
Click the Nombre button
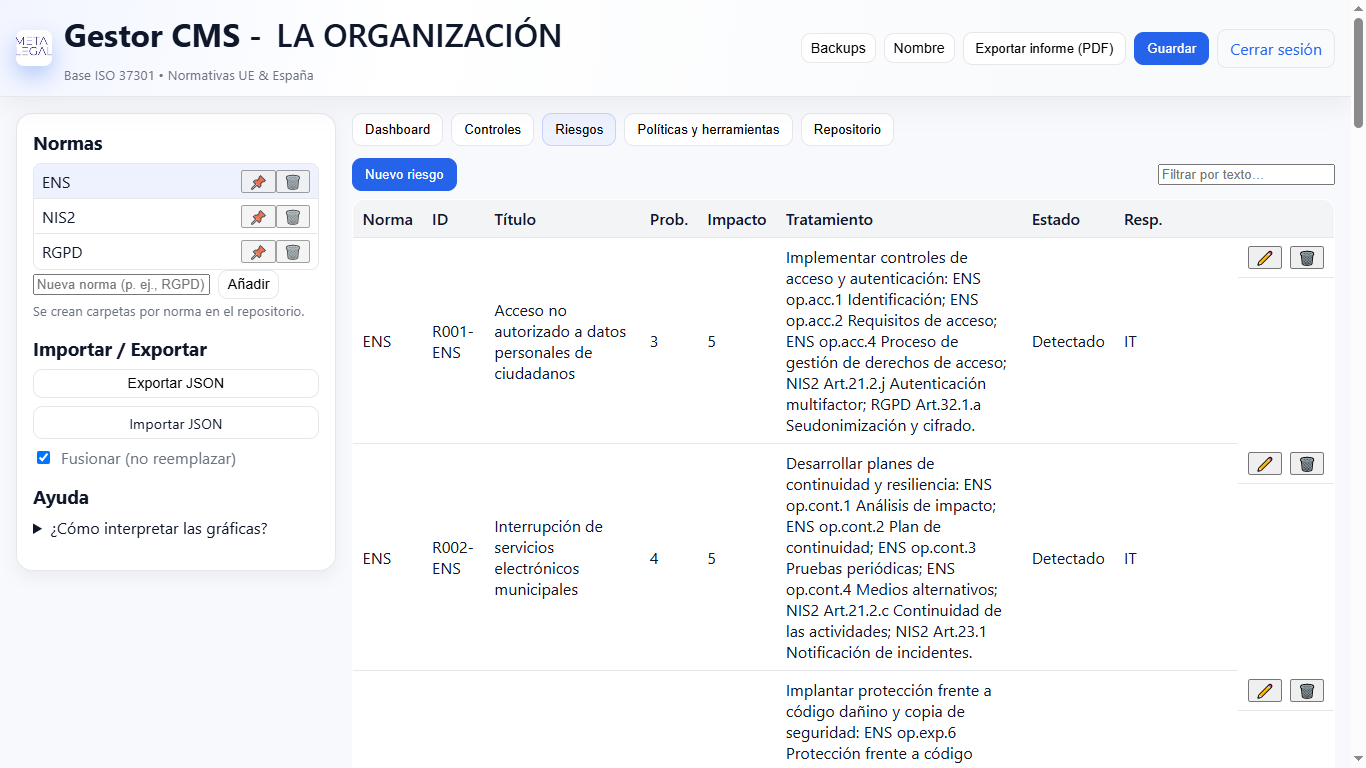click(919, 48)
